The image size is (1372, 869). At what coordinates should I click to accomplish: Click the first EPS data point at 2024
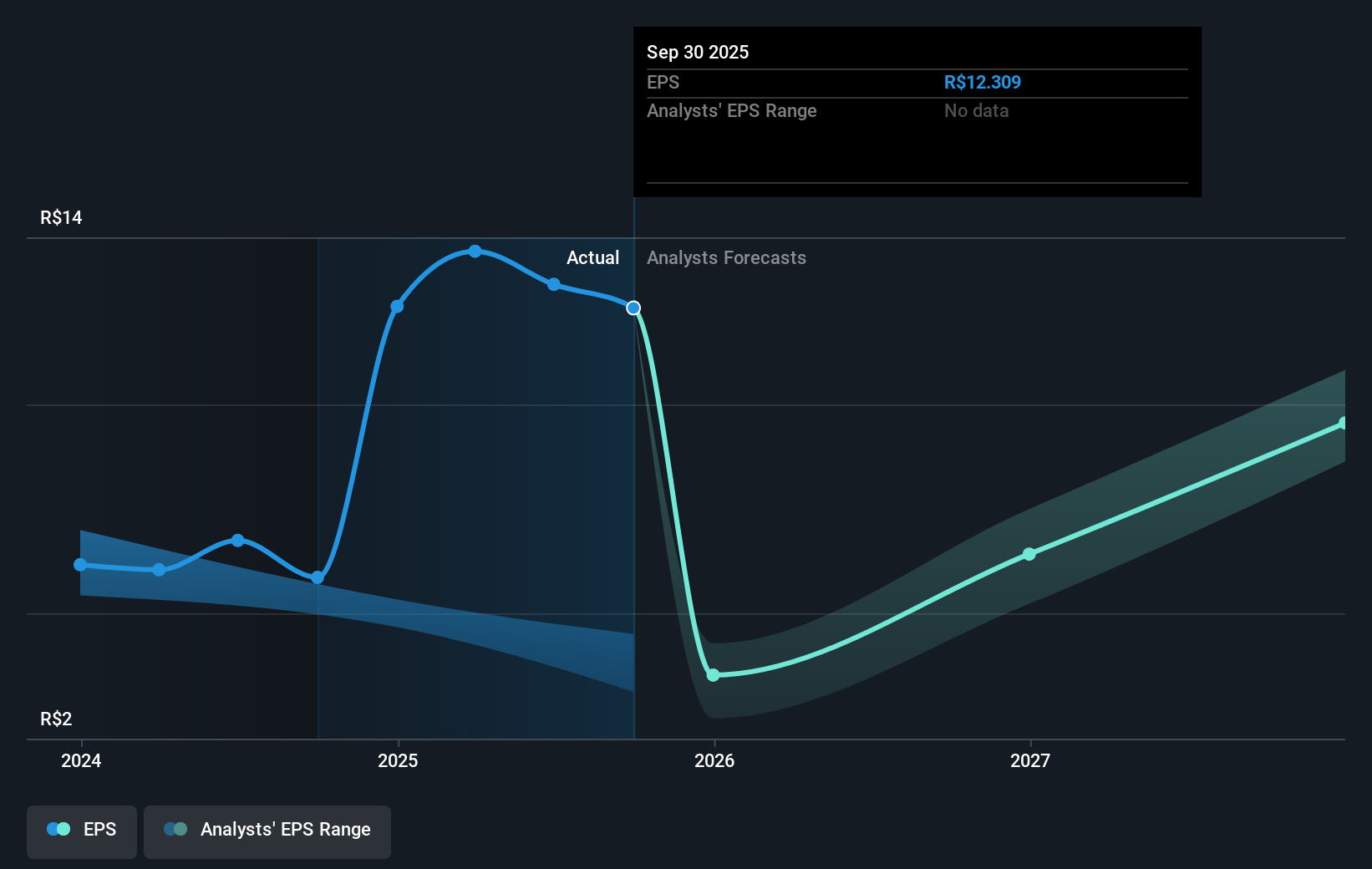[x=79, y=565]
